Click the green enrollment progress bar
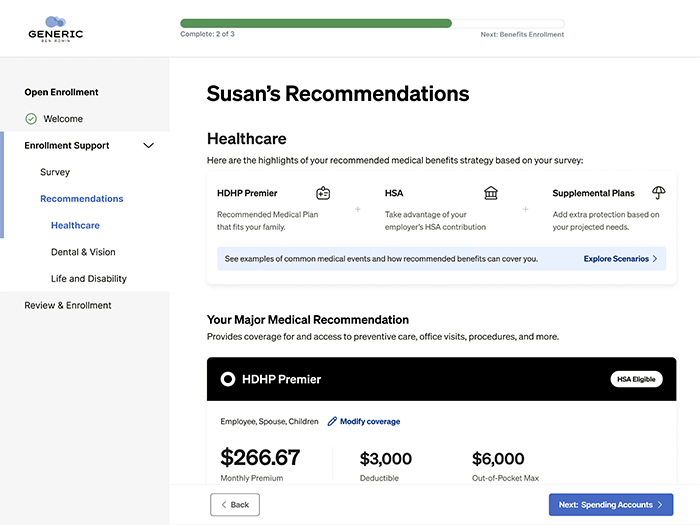Image resolution: width=700 pixels, height=525 pixels. pos(316,23)
